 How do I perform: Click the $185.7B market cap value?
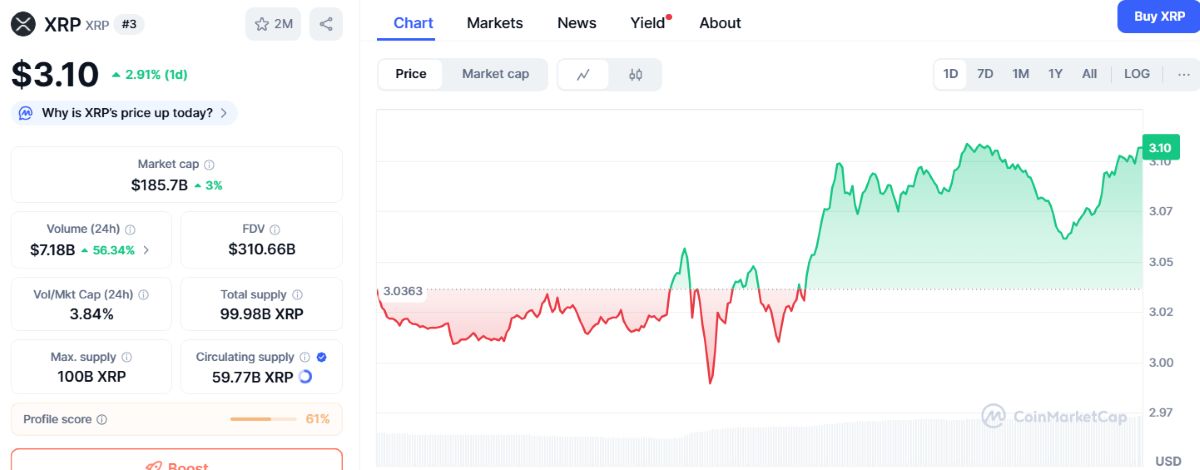click(159, 185)
